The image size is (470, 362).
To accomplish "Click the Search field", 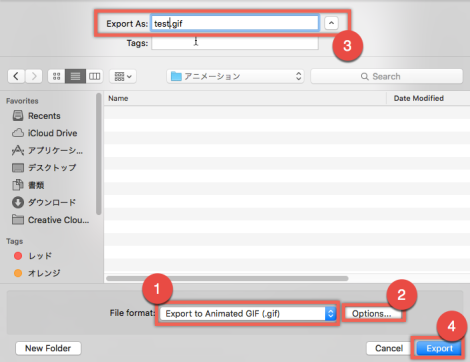I will click(x=387, y=76).
